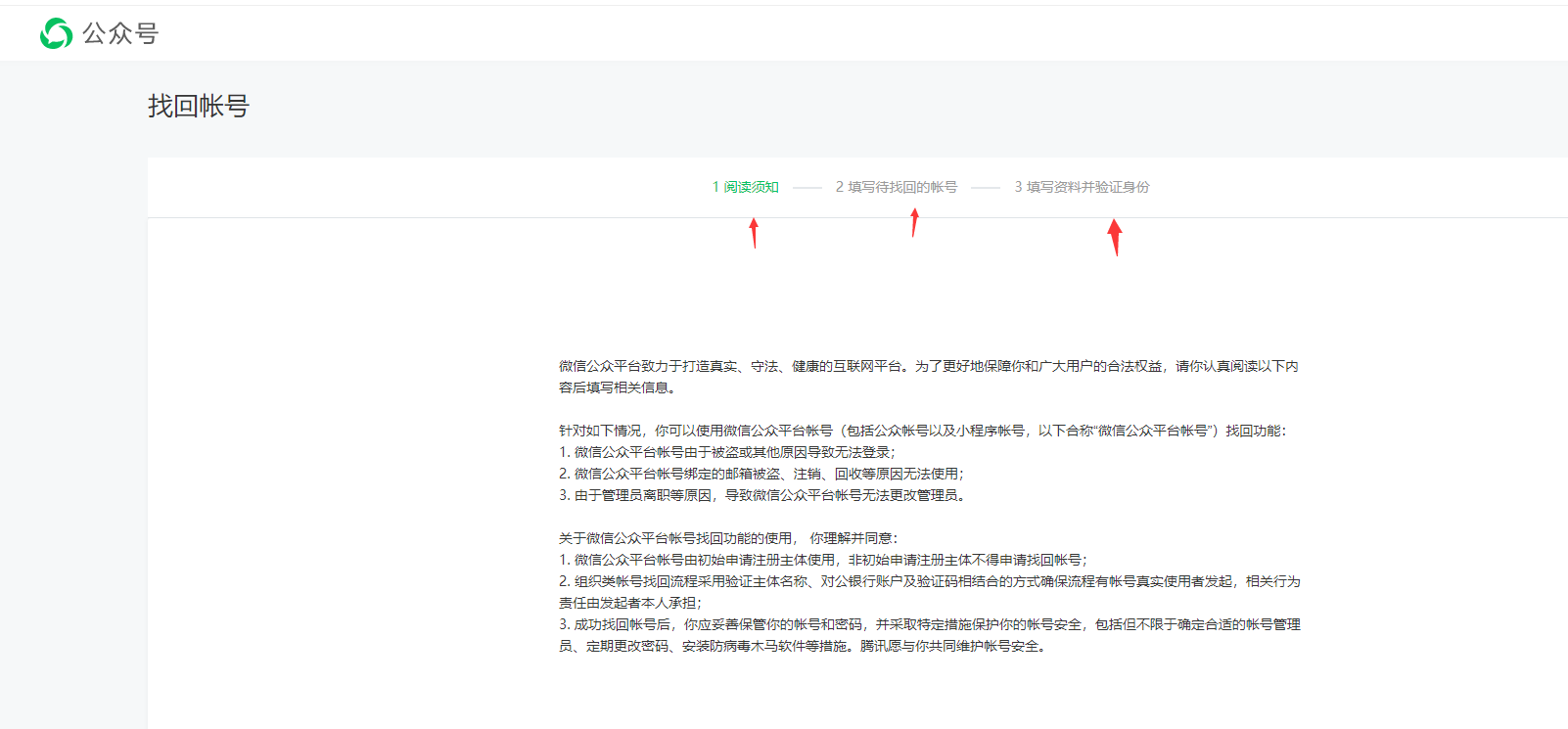This screenshot has width=1568, height=729.
Task: Click item 3 about 管理员离职等原因
Action: pyautogui.click(x=764, y=495)
